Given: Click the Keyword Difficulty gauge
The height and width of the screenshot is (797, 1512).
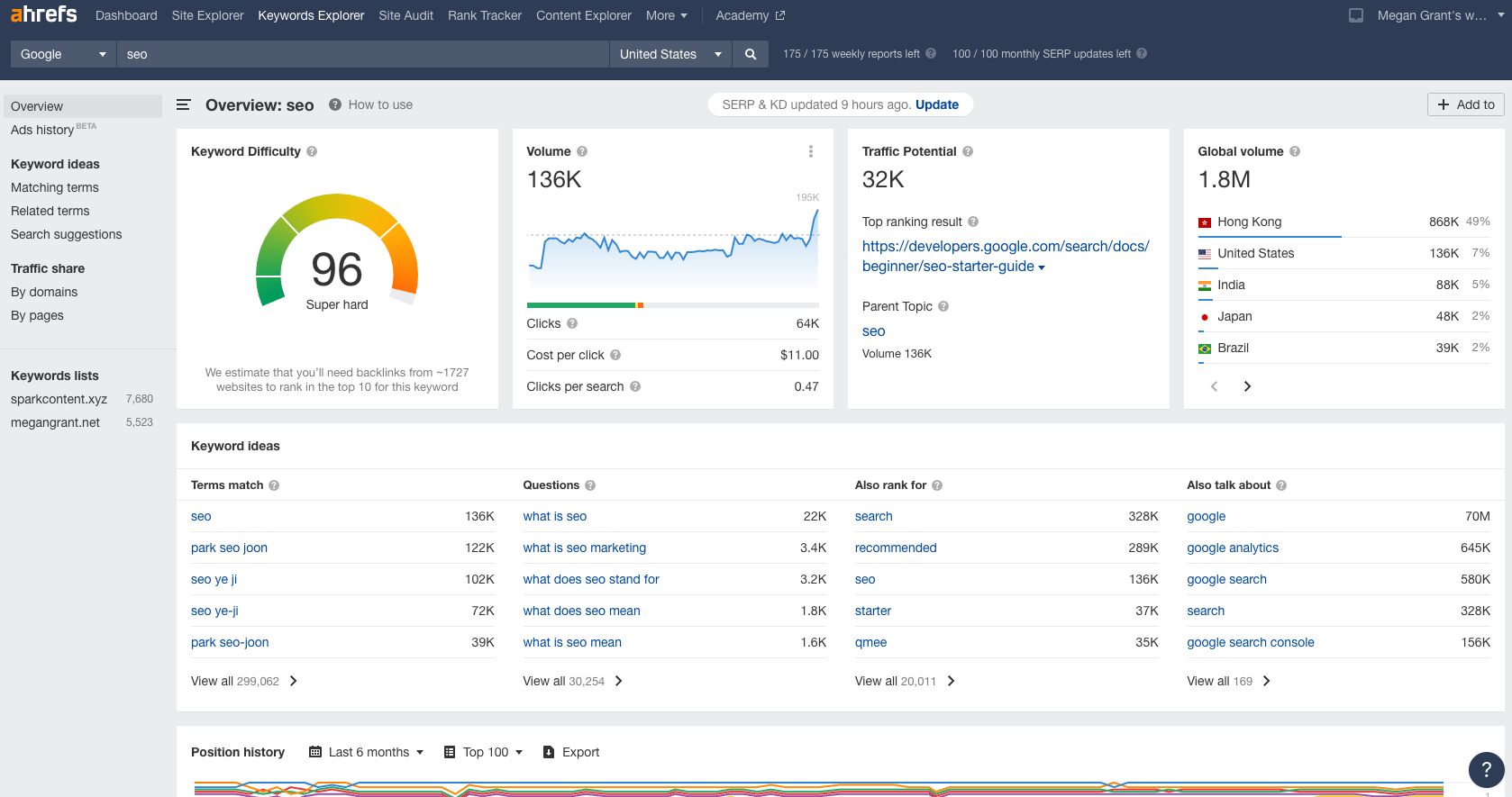Looking at the screenshot, I should (337, 252).
